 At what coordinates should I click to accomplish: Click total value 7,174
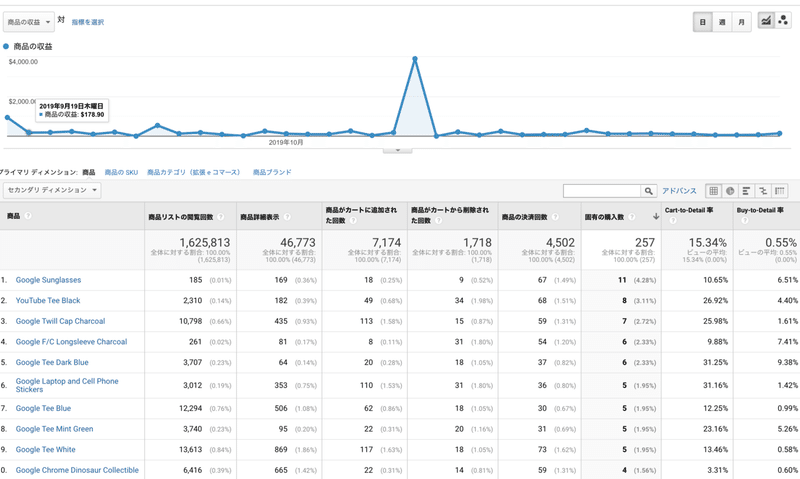tap(387, 242)
